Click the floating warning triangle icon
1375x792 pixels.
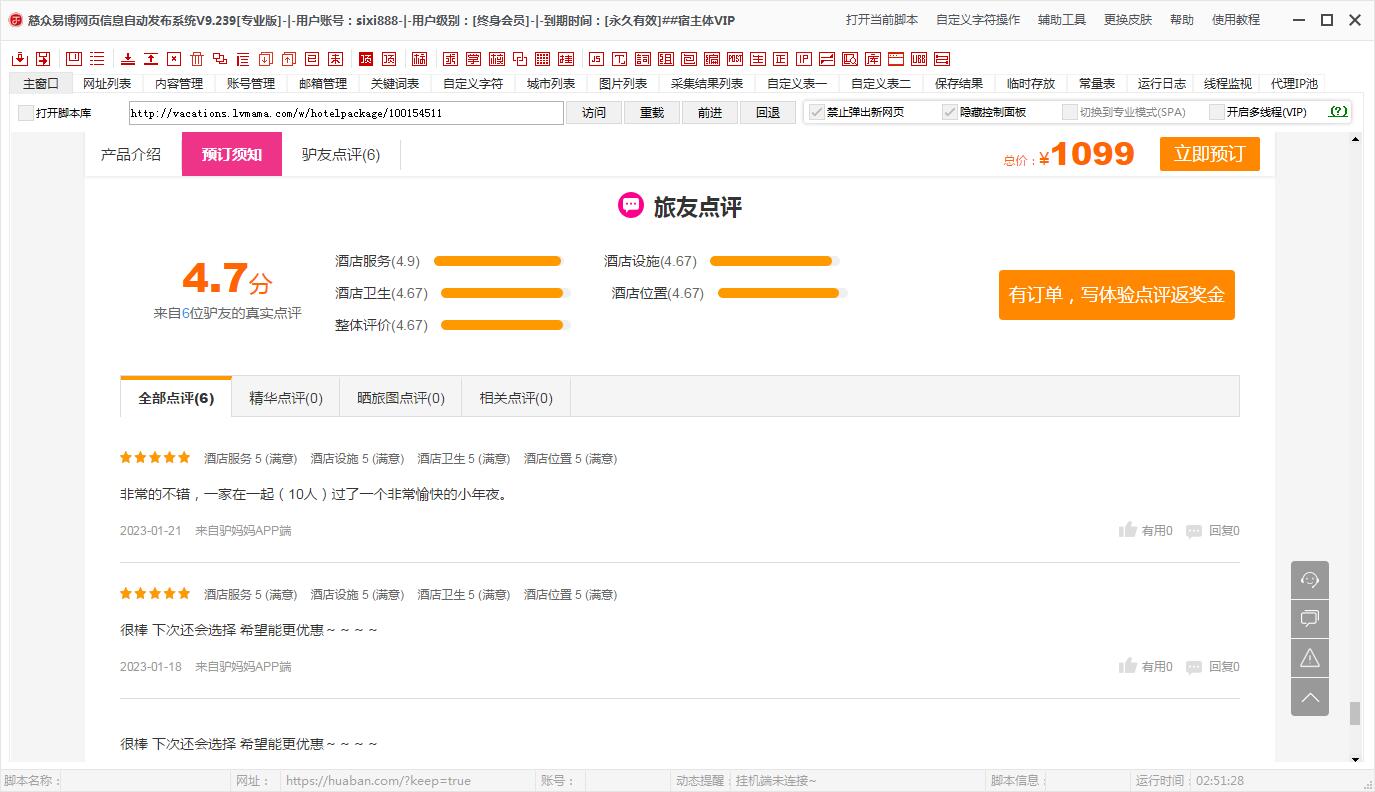coord(1310,658)
